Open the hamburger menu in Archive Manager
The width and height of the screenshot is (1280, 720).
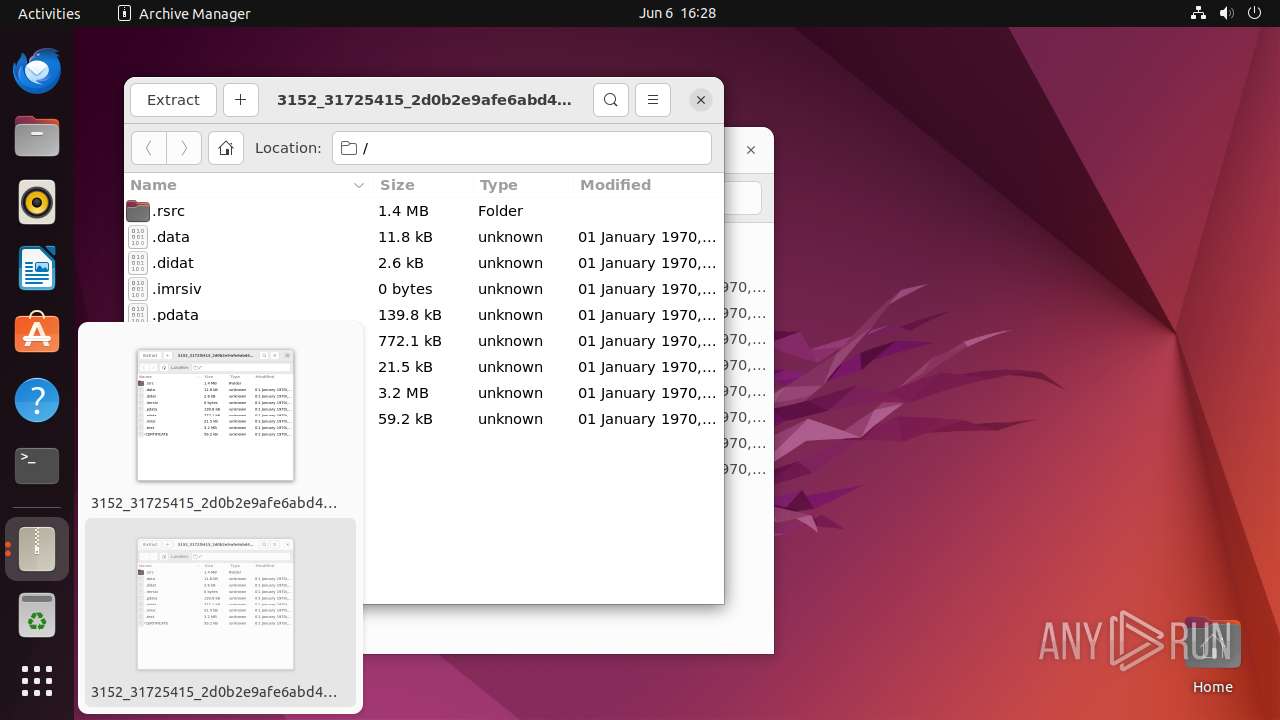pyautogui.click(x=653, y=100)
